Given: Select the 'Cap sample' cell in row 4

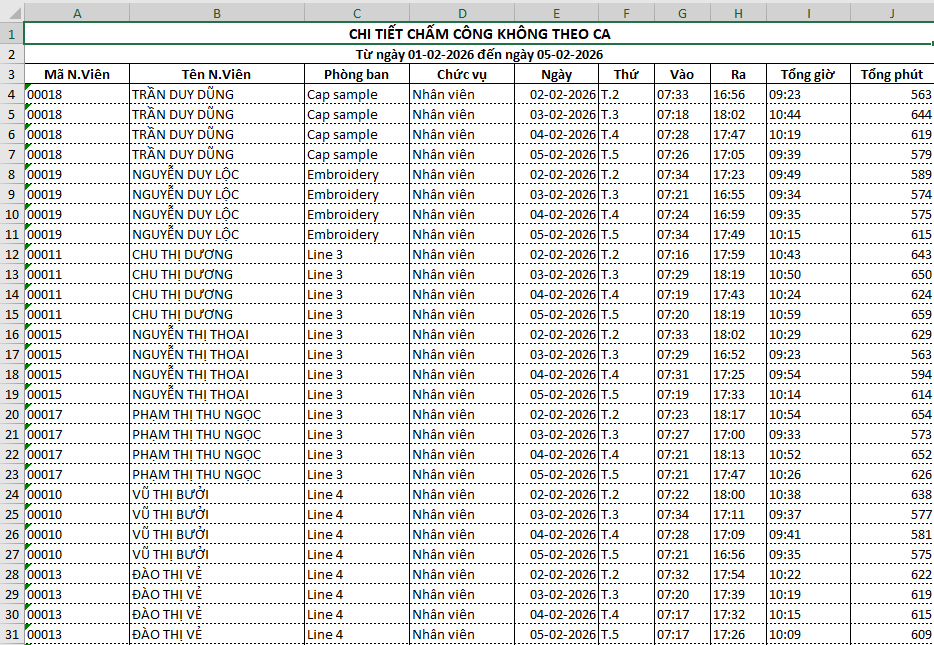Looking at the screenshot, I should click(357, 94).
